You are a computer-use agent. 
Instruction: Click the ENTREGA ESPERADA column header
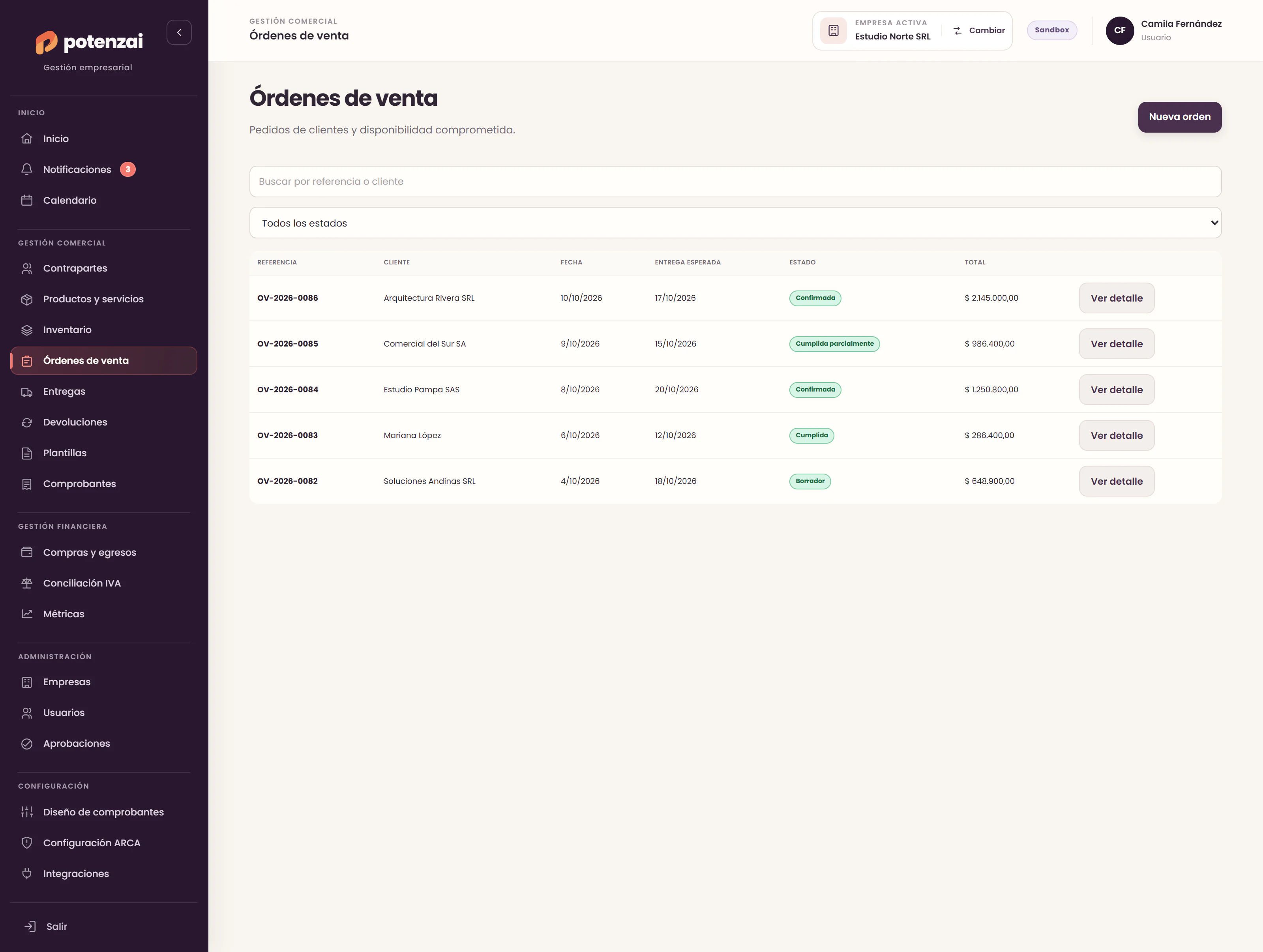click(688, 263)
